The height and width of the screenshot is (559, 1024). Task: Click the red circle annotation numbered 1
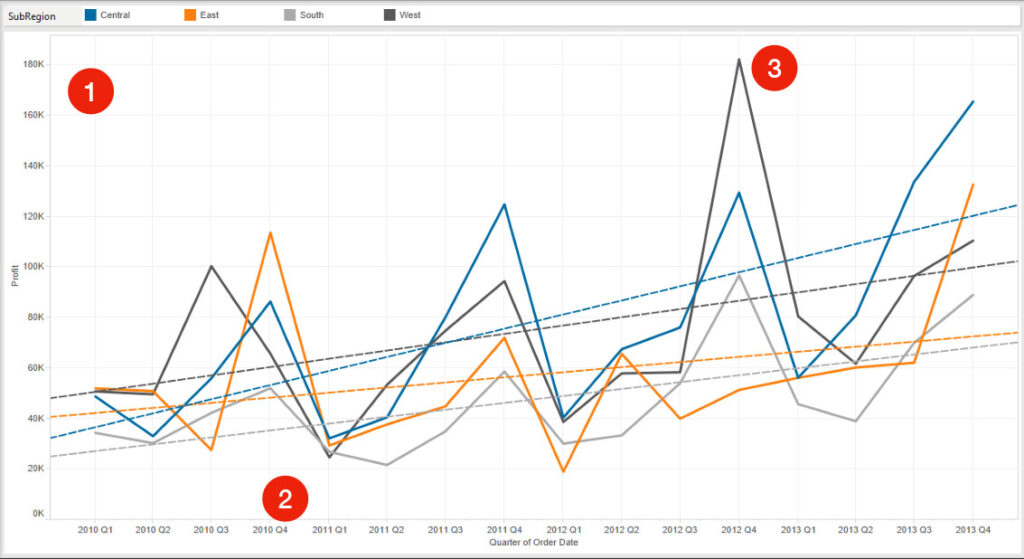point(90,93)
